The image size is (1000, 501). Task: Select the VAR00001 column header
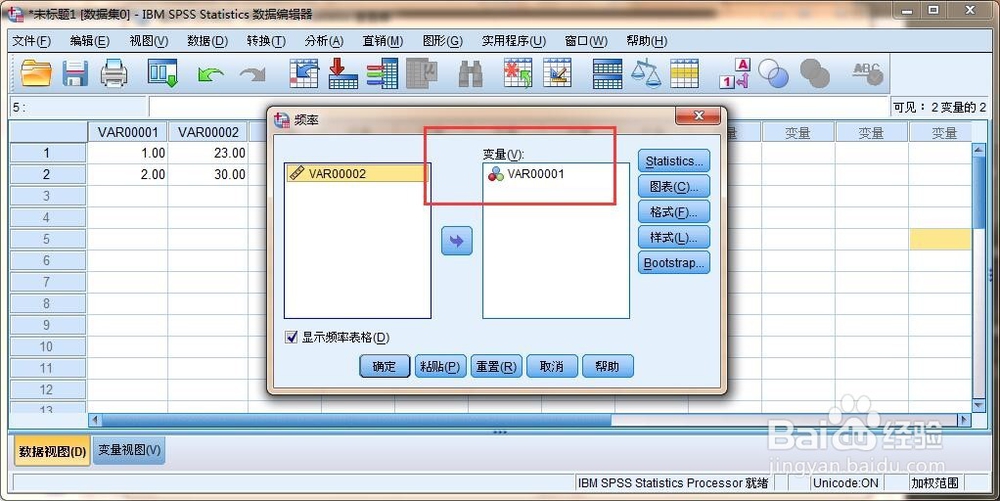pyautogui.click(x=128, y=133)
